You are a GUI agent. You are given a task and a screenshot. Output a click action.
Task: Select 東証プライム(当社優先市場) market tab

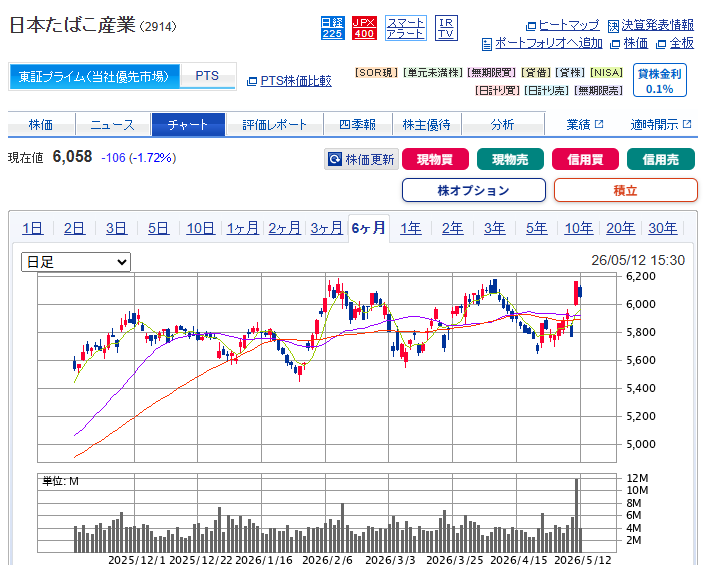click(94, 77)
